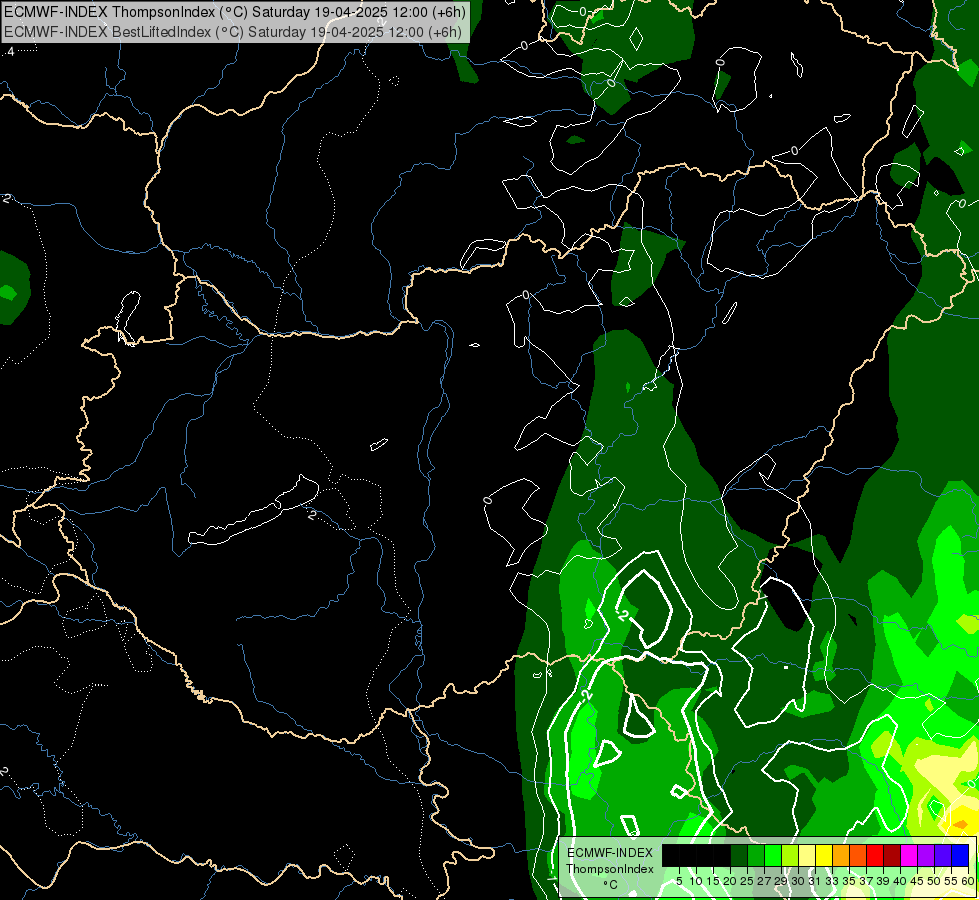Click the blue 55–60 legend swatch

960,856
